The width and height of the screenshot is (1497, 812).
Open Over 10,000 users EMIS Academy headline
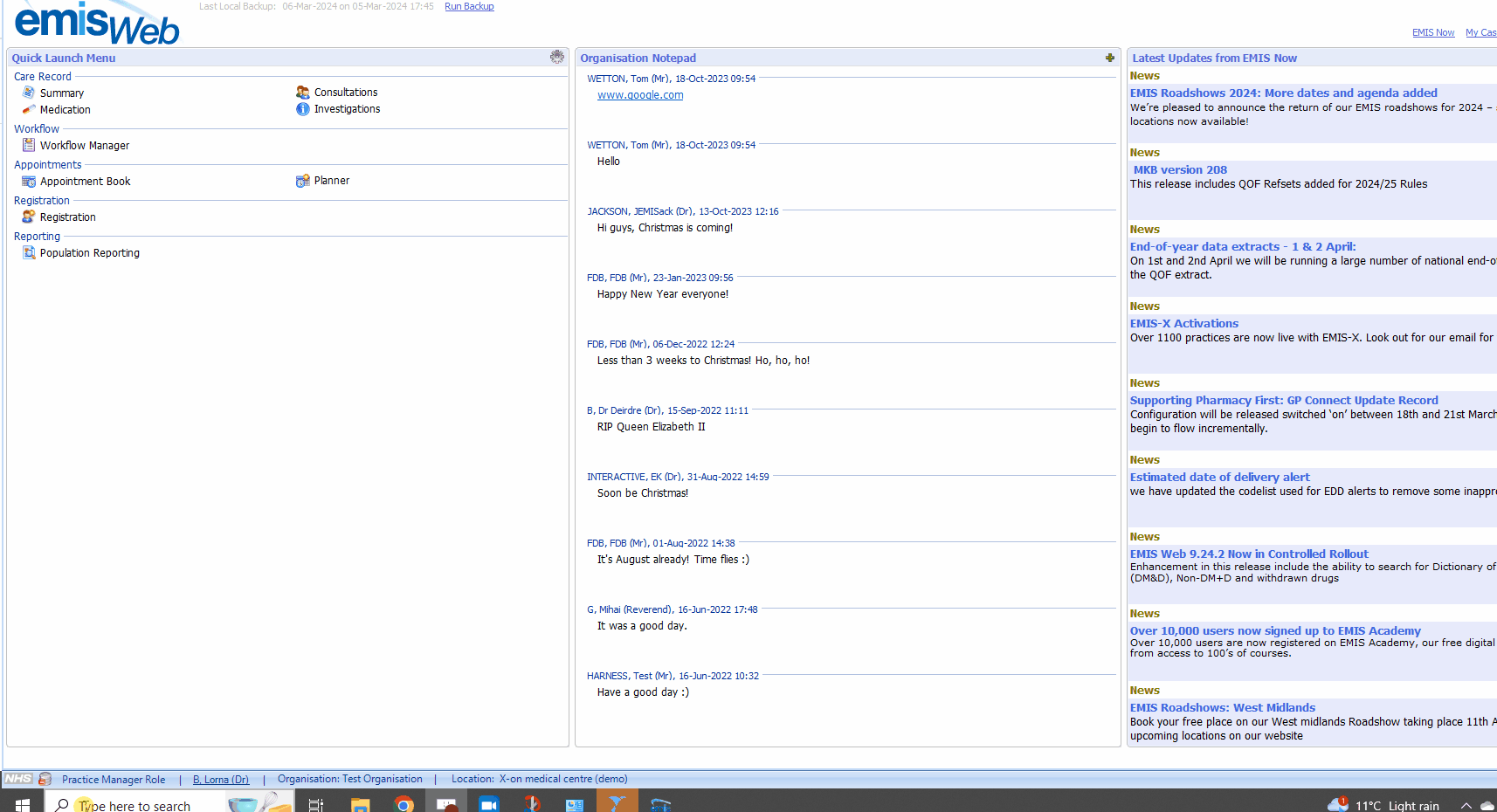tap(1275, 630)
